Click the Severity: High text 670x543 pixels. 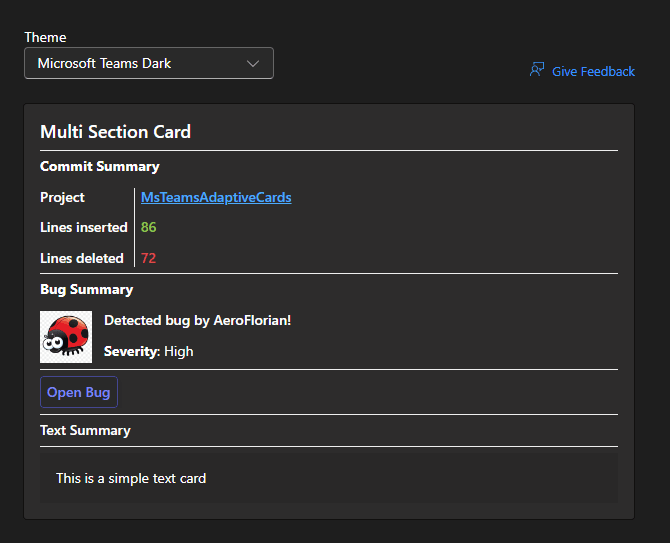point(149,352)
